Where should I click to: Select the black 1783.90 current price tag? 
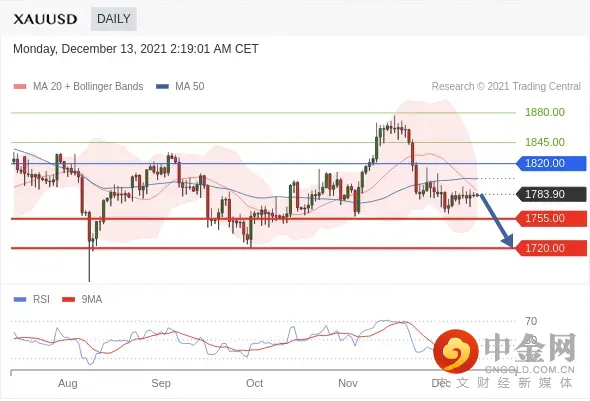(551, 194)
